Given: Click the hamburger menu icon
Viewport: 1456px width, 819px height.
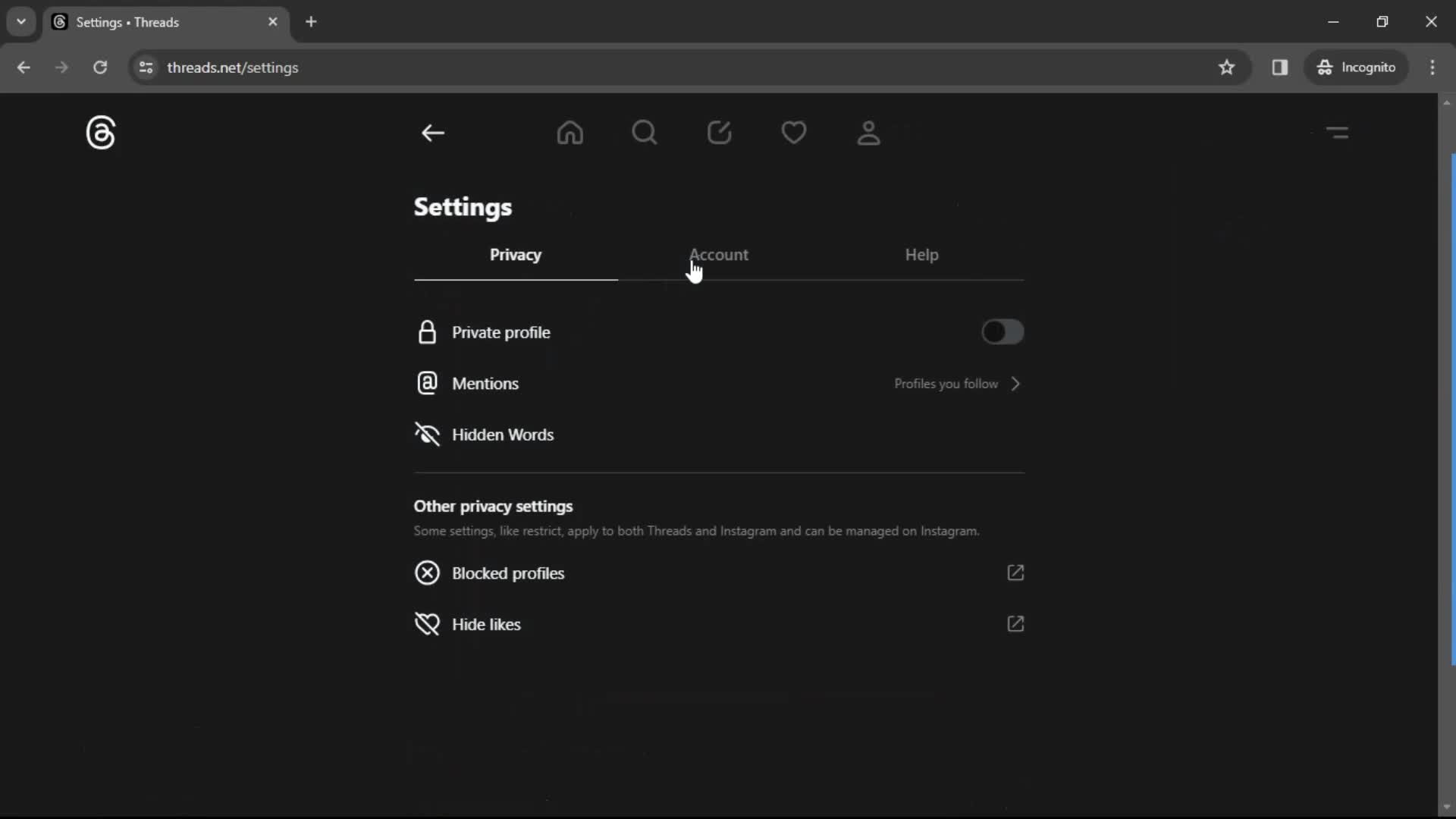Looking at the screenshot, I should click(x=1338, y=131).
